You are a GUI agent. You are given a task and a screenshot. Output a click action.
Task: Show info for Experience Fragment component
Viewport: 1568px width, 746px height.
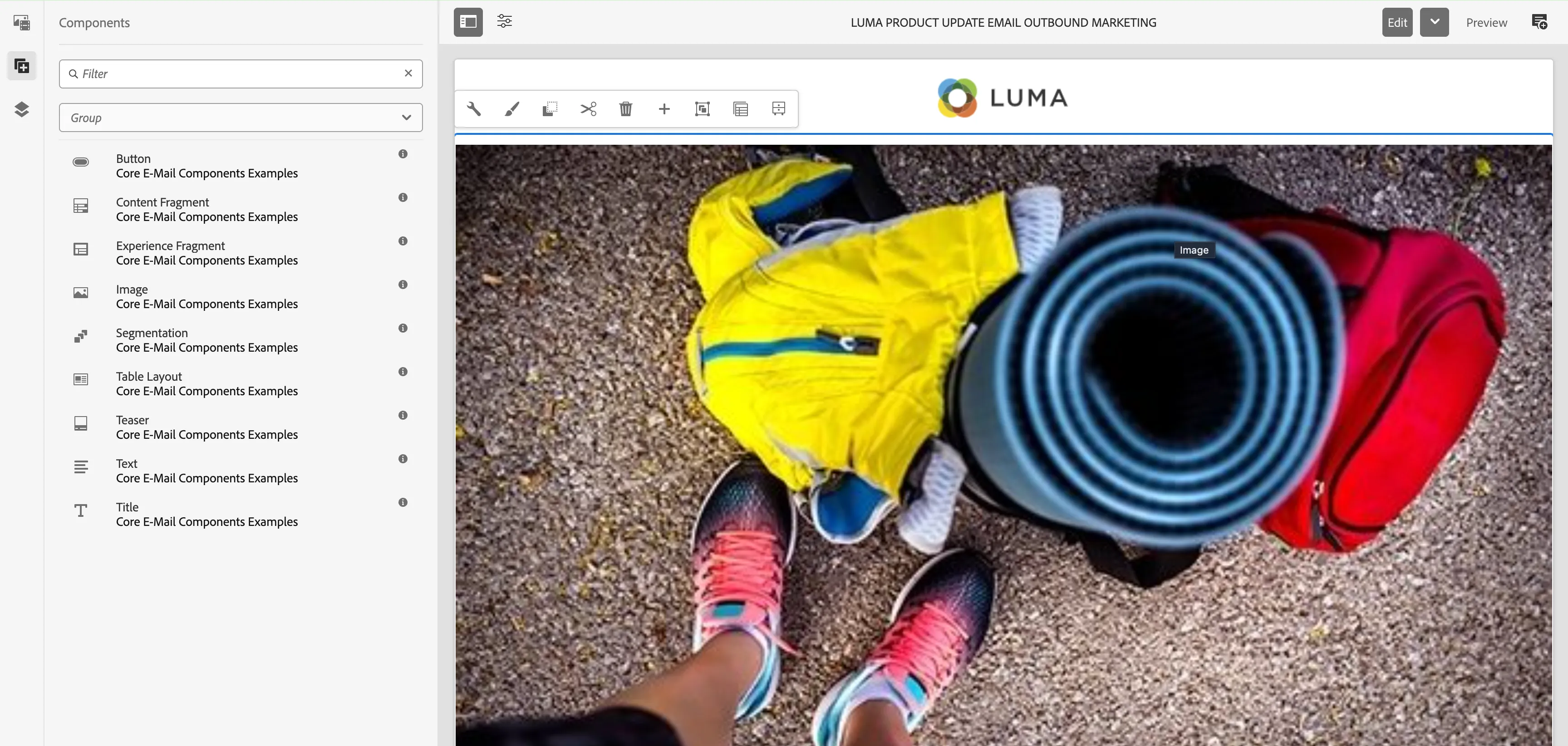tap(403, 241)
